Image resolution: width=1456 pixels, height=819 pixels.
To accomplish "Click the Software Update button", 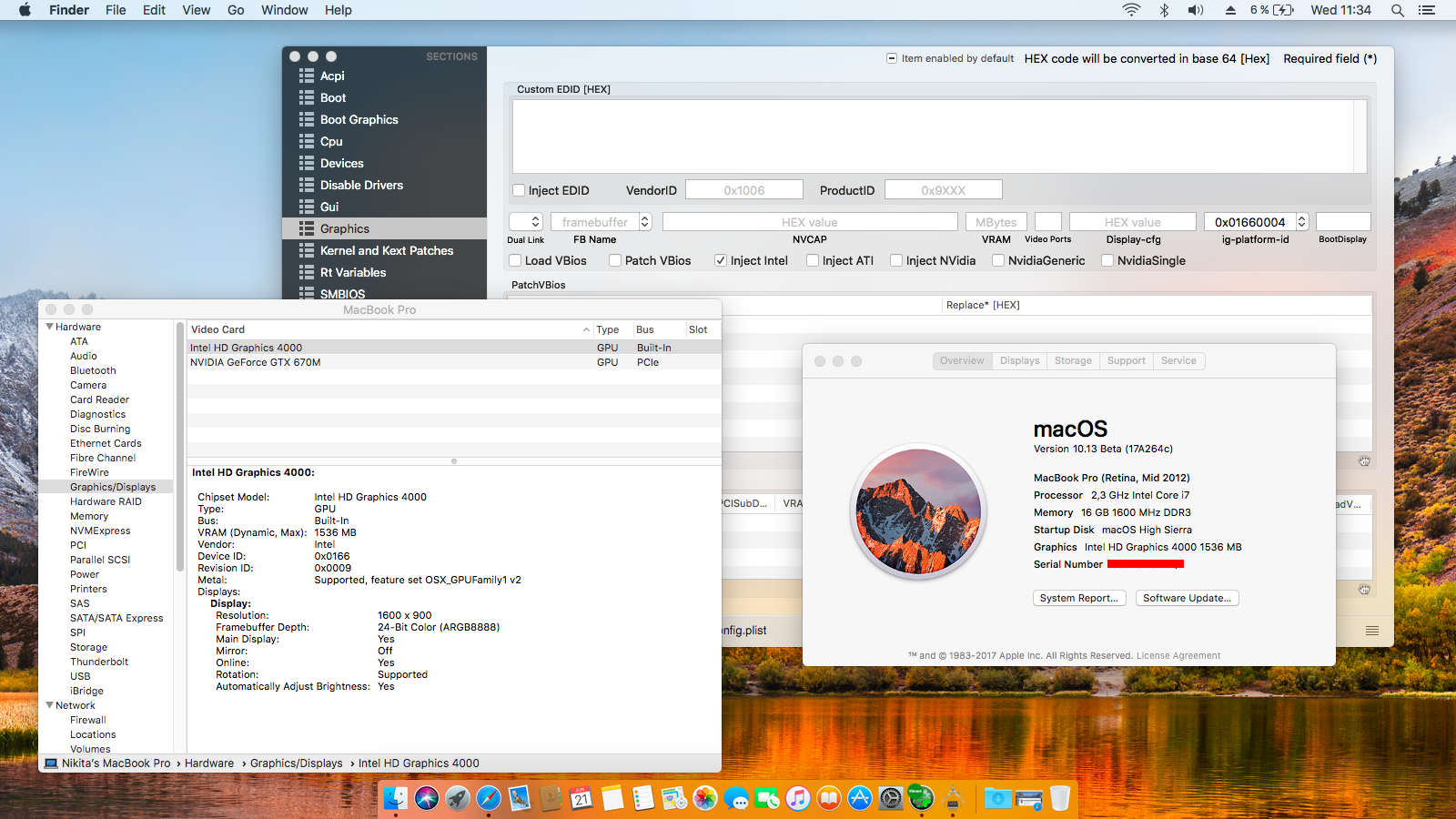I will click(x=1187, y=598).
